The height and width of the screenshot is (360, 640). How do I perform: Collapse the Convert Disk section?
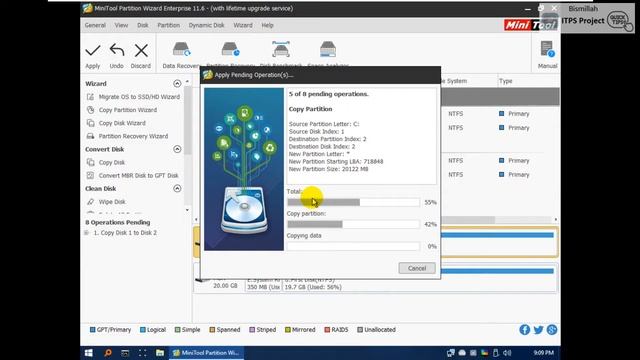177,149
